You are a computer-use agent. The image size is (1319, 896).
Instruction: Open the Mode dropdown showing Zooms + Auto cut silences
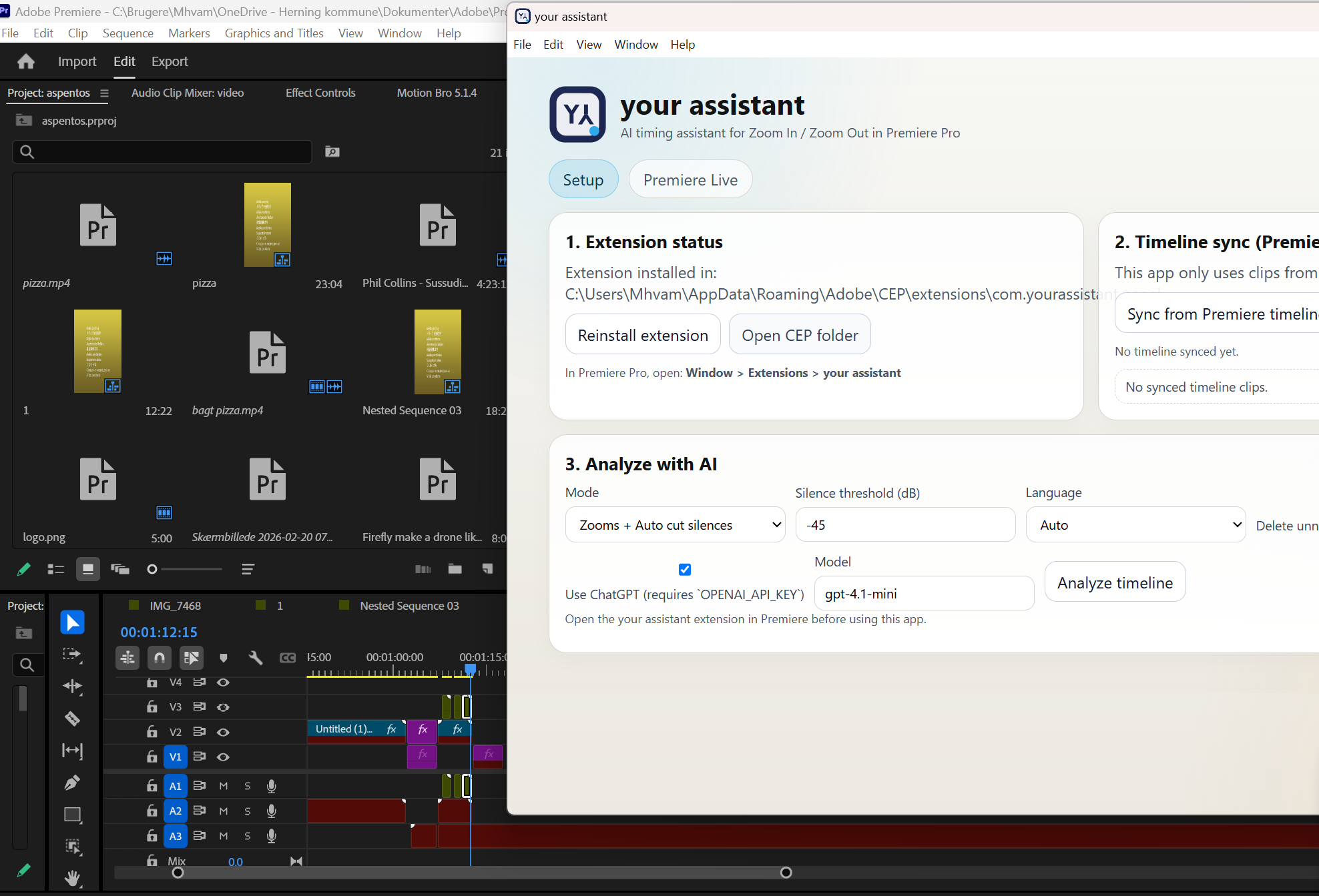(675, 524)
